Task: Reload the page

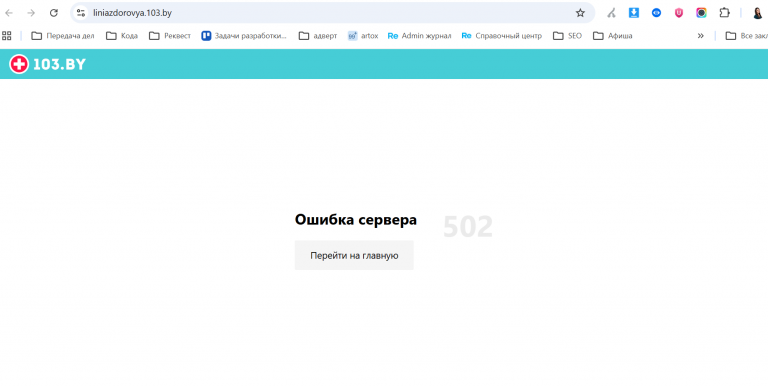Action: coord(54,13)
